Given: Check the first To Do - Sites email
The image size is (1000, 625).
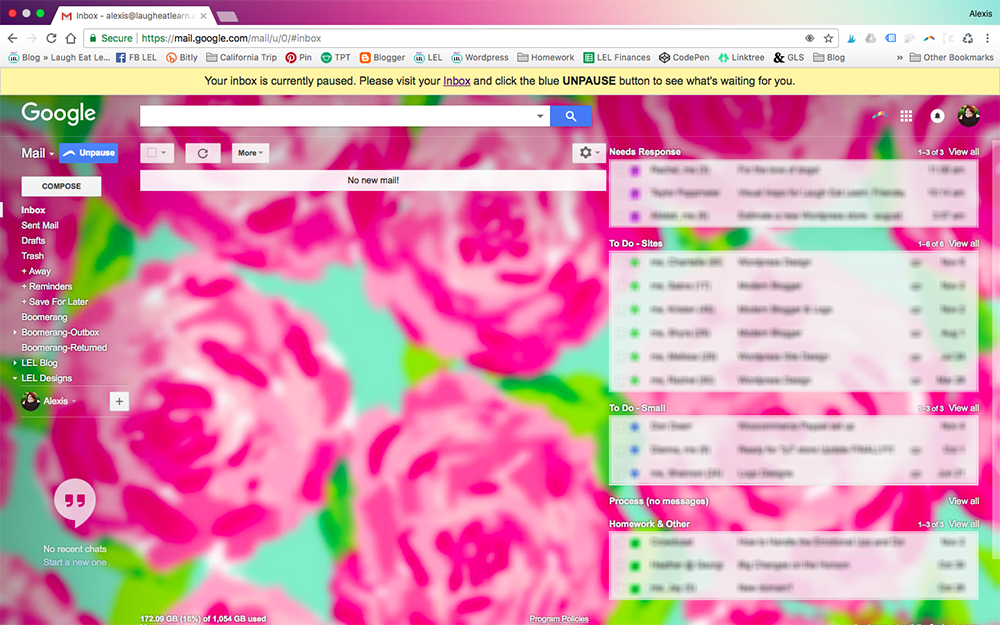Looking at the screenshot, I should [x=620, y=263].
